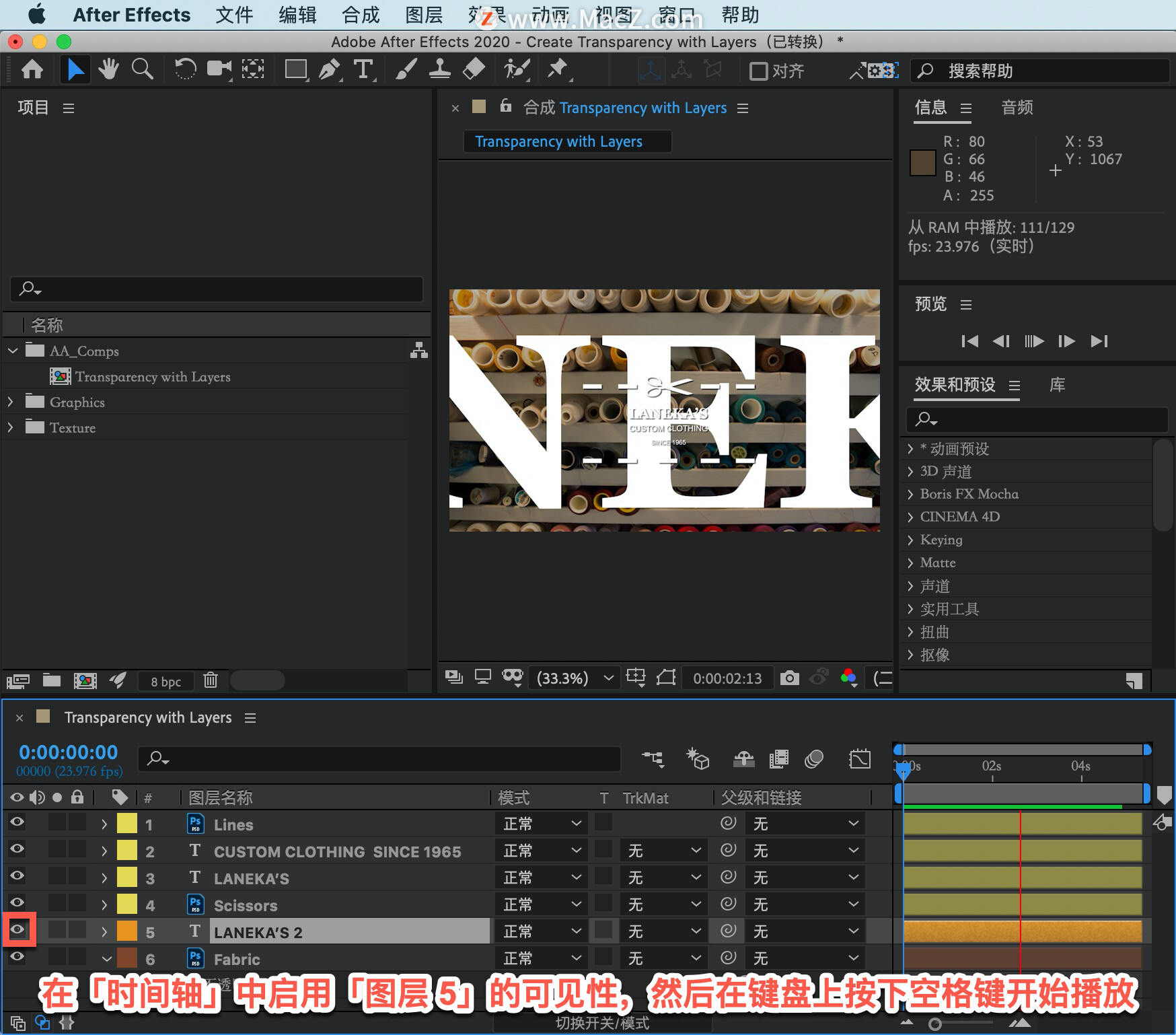This screenshot has height=1035, width=1176.
Task: Open the 图层 menu
Action: click(424, 15)
